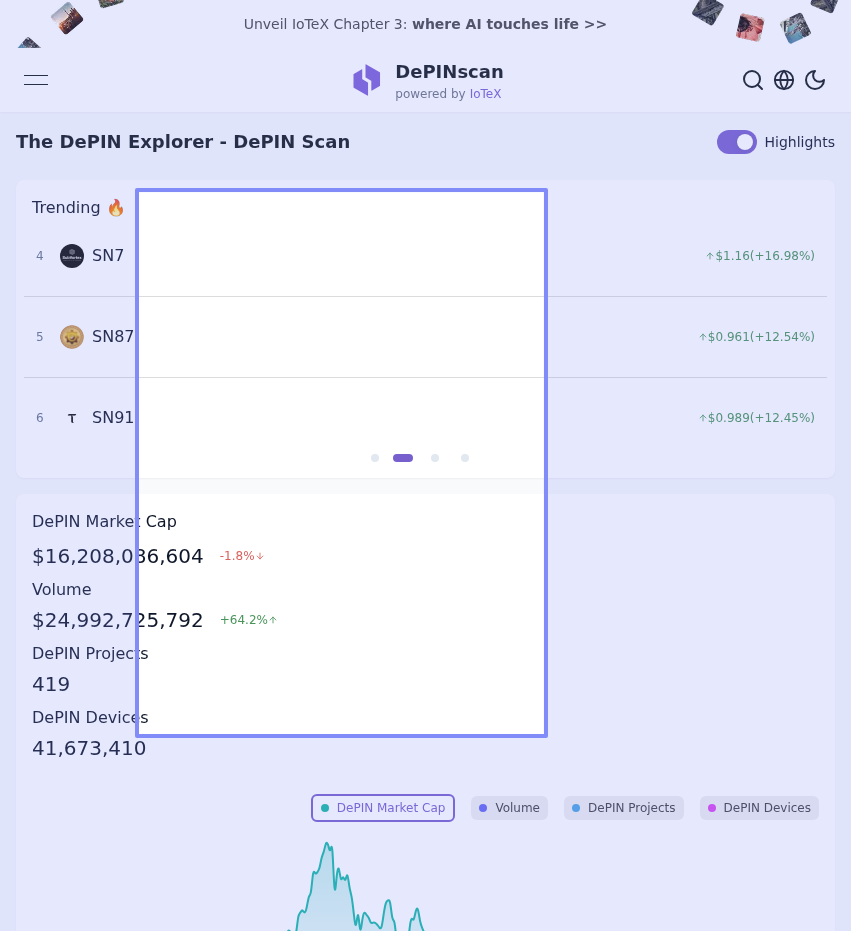Click the DePINscan logo icon
This screenshot has width=851, height=931.
[367, 80]
